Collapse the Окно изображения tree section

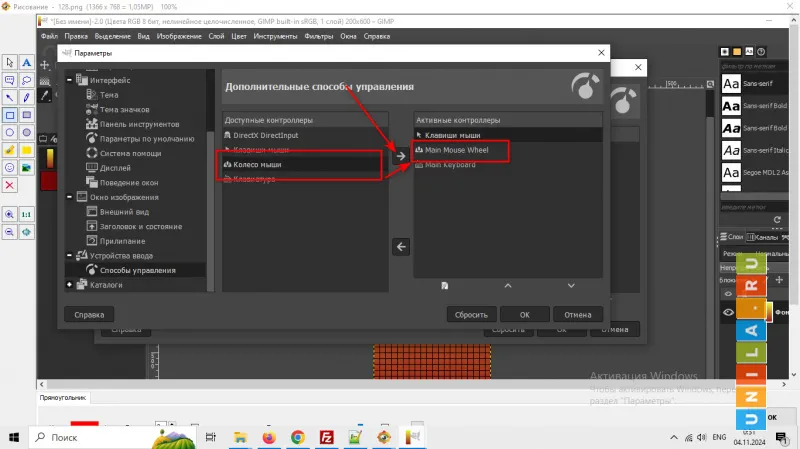click(x=70, y=197)
